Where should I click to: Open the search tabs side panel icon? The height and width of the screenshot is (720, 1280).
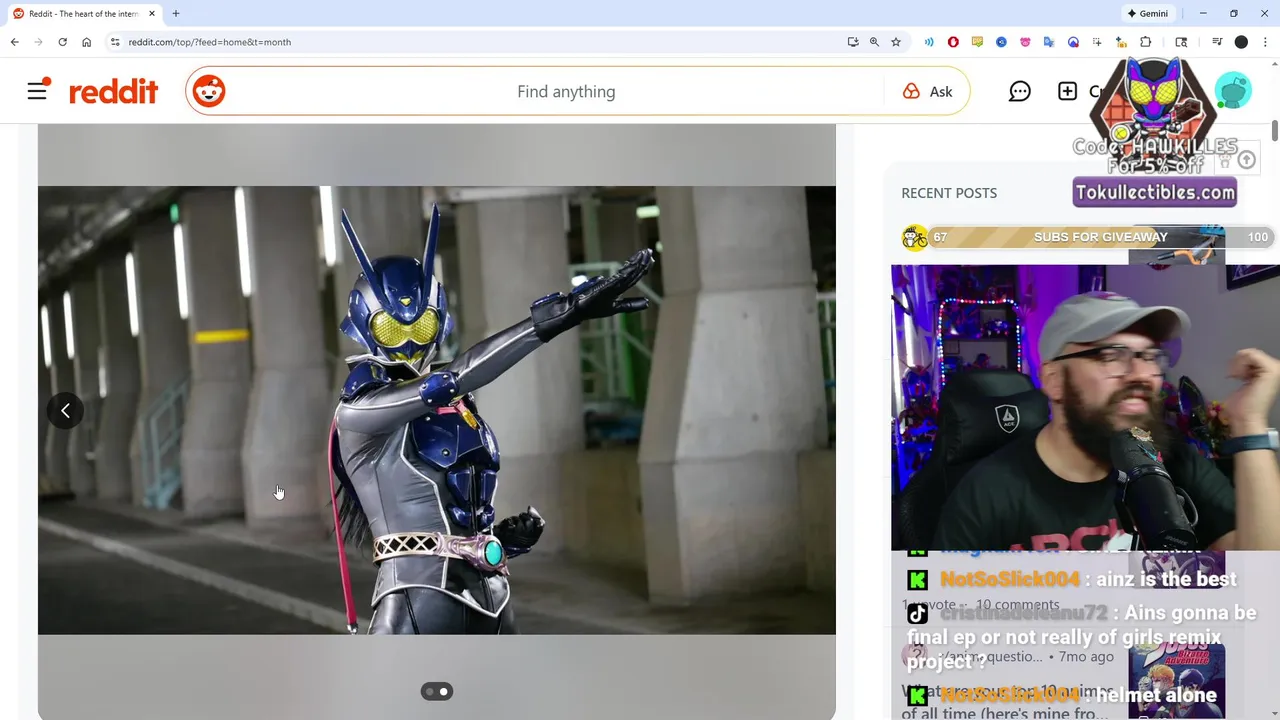[1181, 42]
